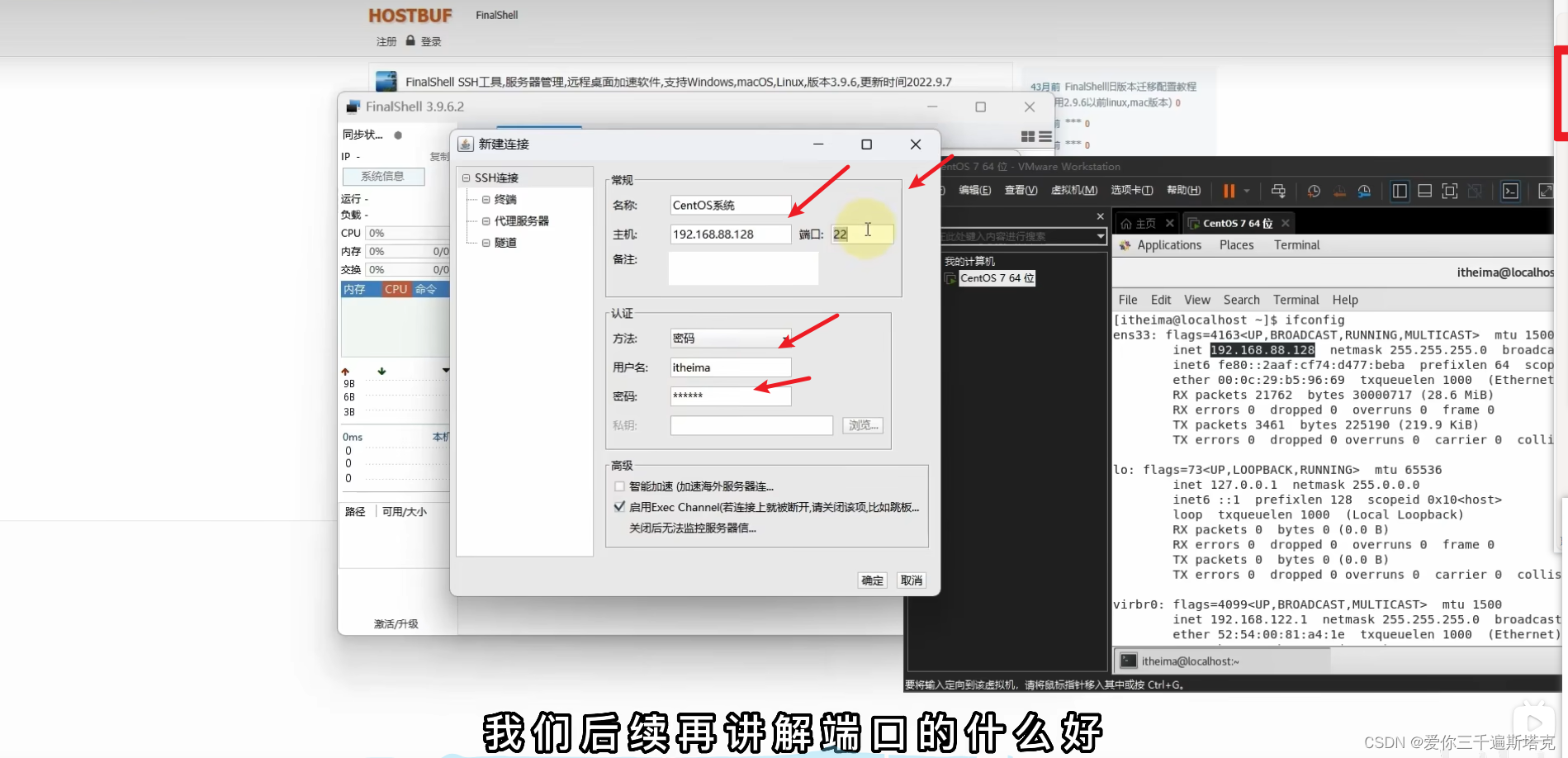The image size is (1568, 758).
Task: Collapse the 终端 node under SSH连接
Action: [486, 199]
